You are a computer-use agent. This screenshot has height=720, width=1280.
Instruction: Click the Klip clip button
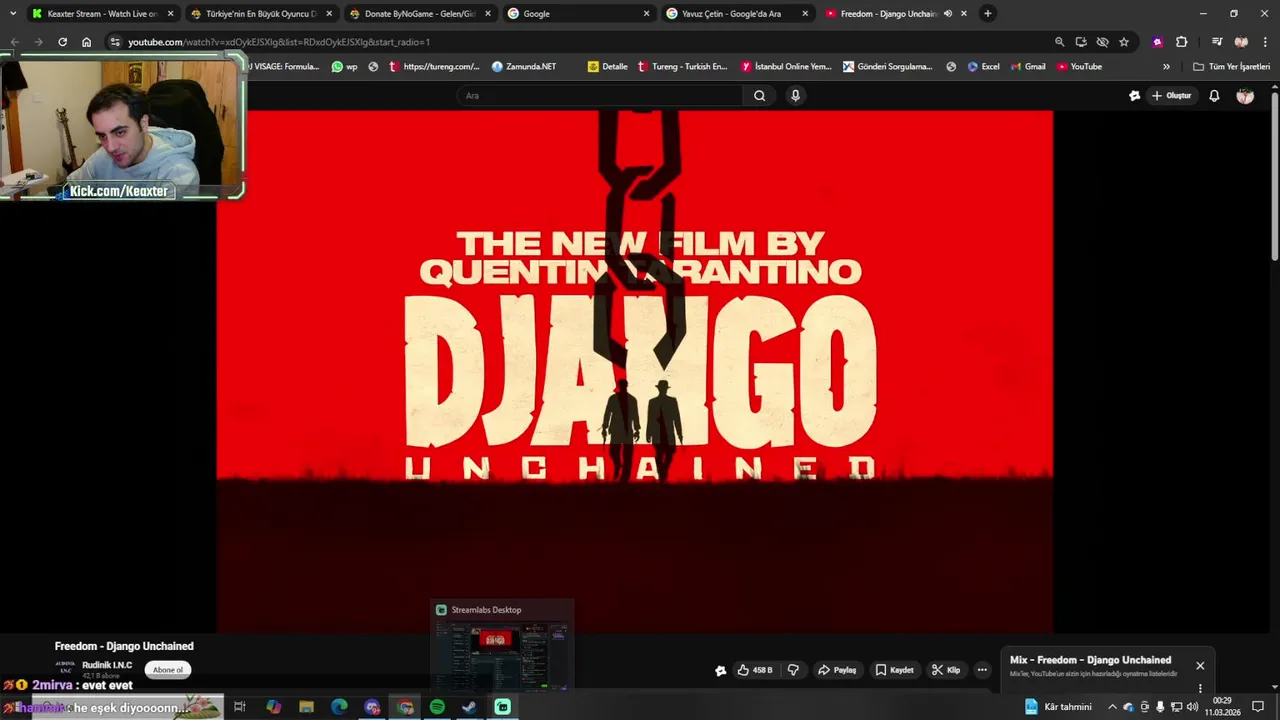tap(945, 670)
